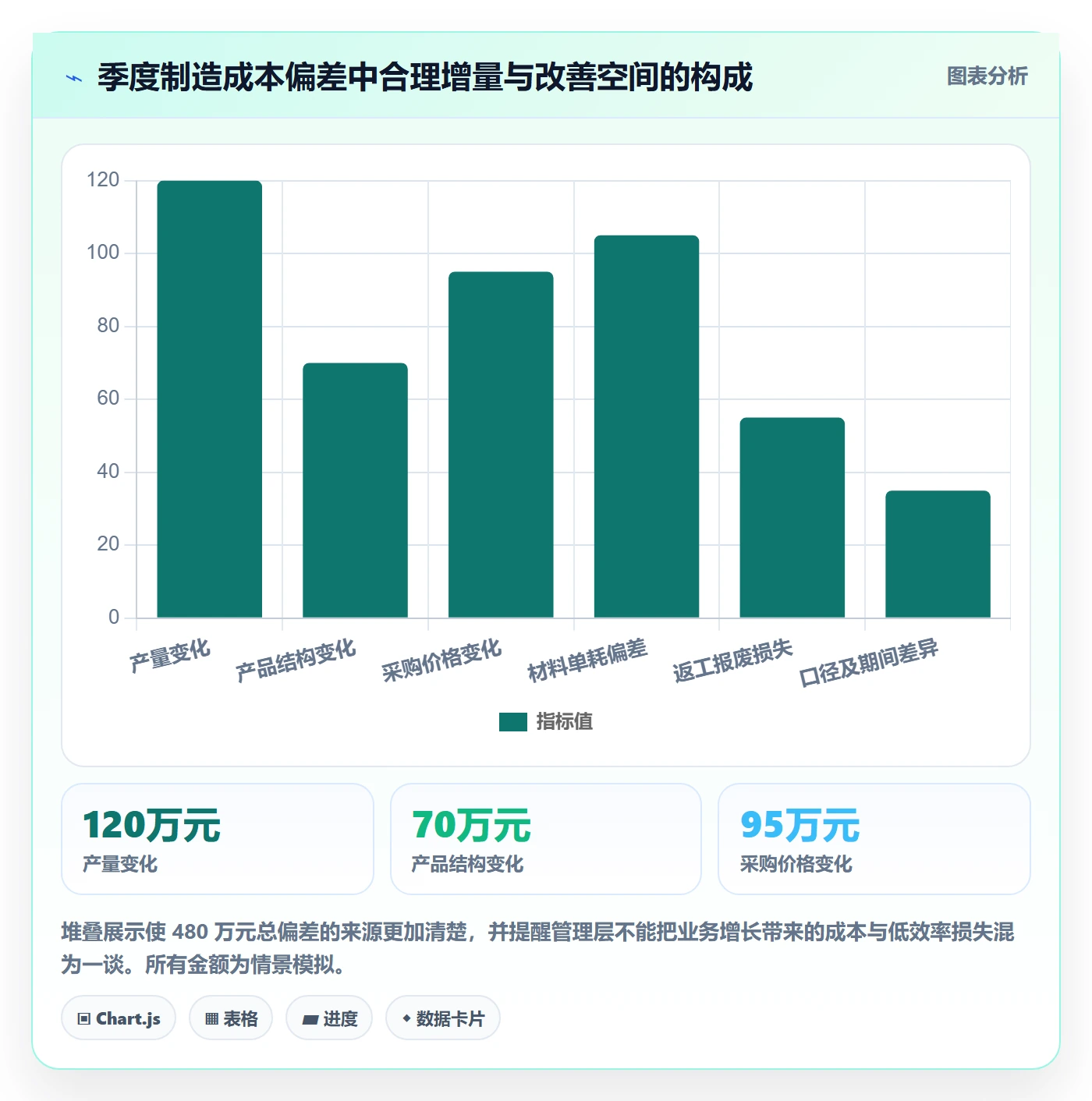Click the y-axis value 20
Viewport: 1092px width, 1101px height.
point(108,544)
